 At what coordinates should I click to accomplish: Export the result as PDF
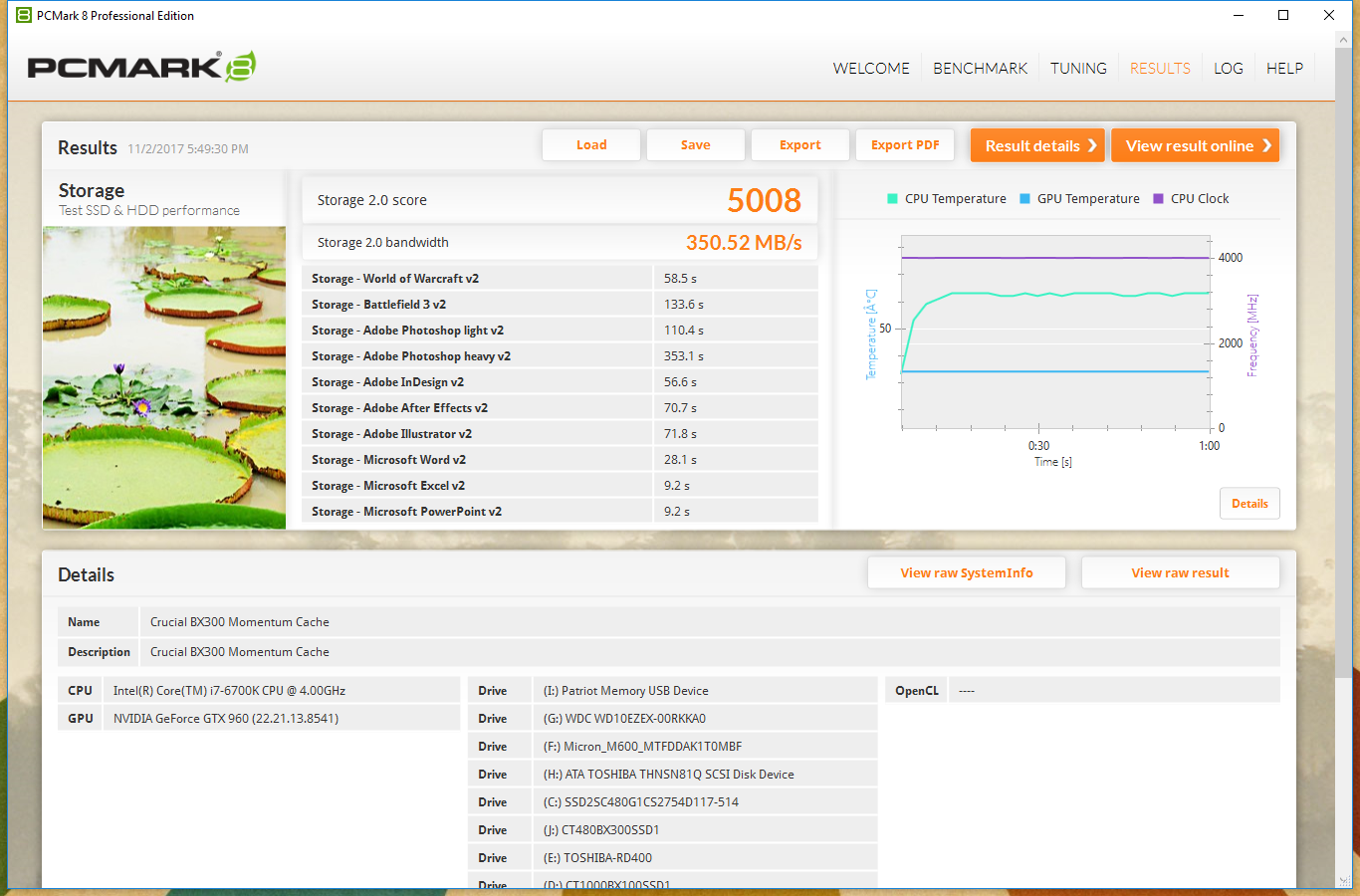[x=905, y=145]
